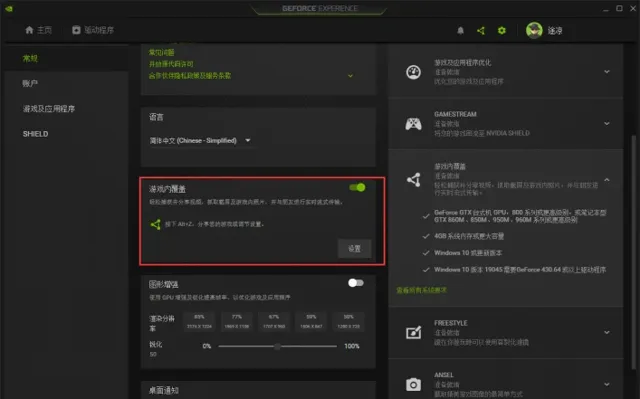Expand the FREESTYLE feature row
The width and height of the screenshot is (640, 399).
pyautogui.click(x=607, y=332)
